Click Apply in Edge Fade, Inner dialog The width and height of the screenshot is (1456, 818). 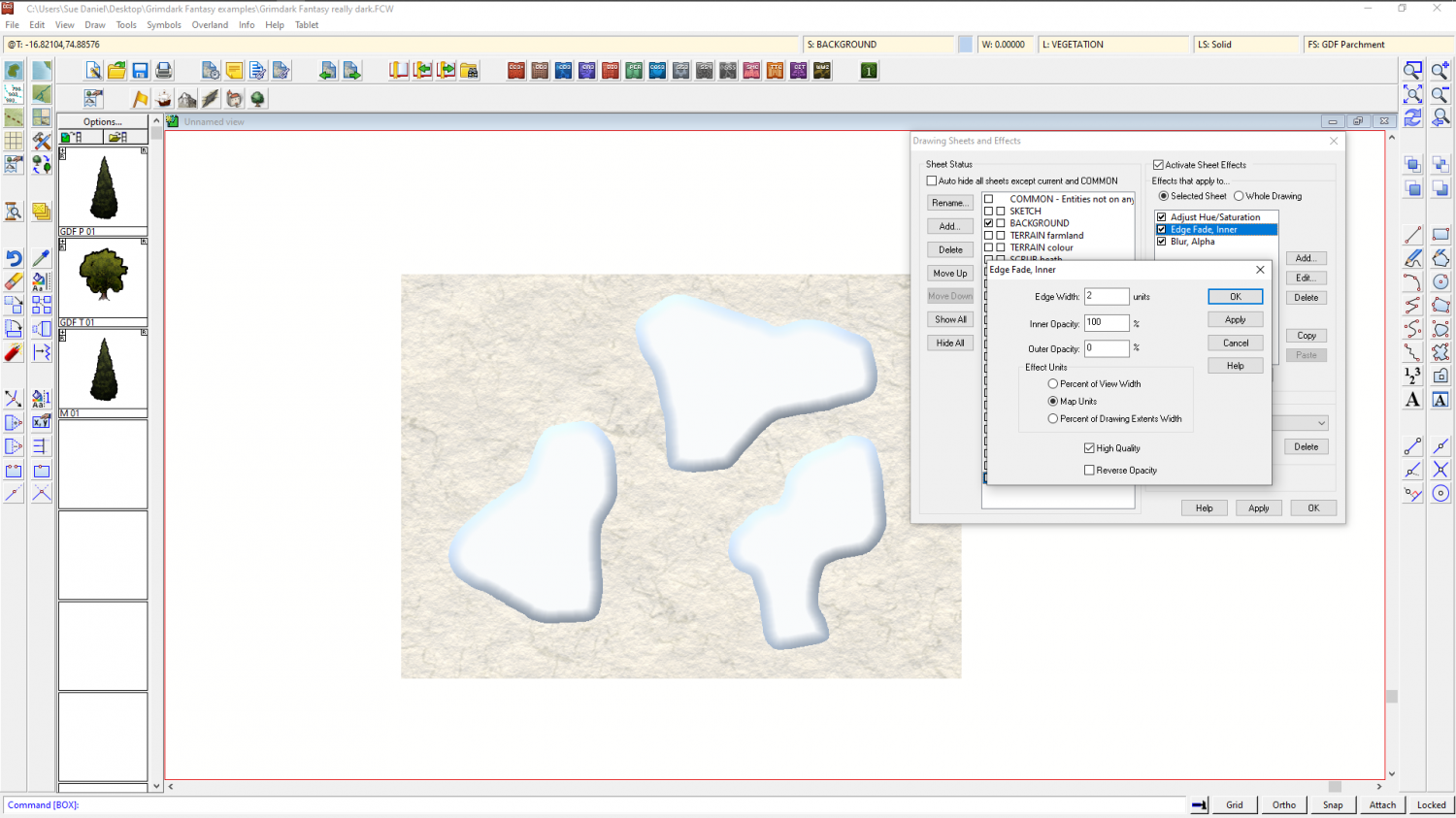(1236, 319)
